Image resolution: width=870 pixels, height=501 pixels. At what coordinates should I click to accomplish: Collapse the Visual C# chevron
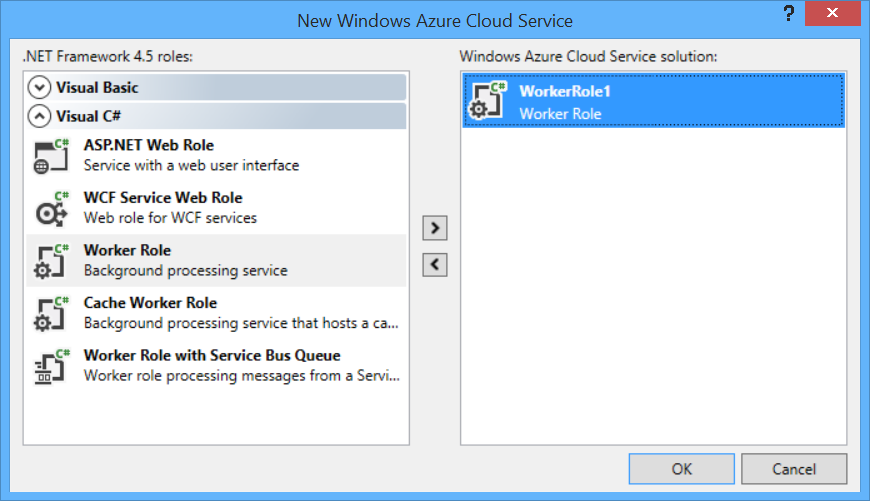point(40,116)
